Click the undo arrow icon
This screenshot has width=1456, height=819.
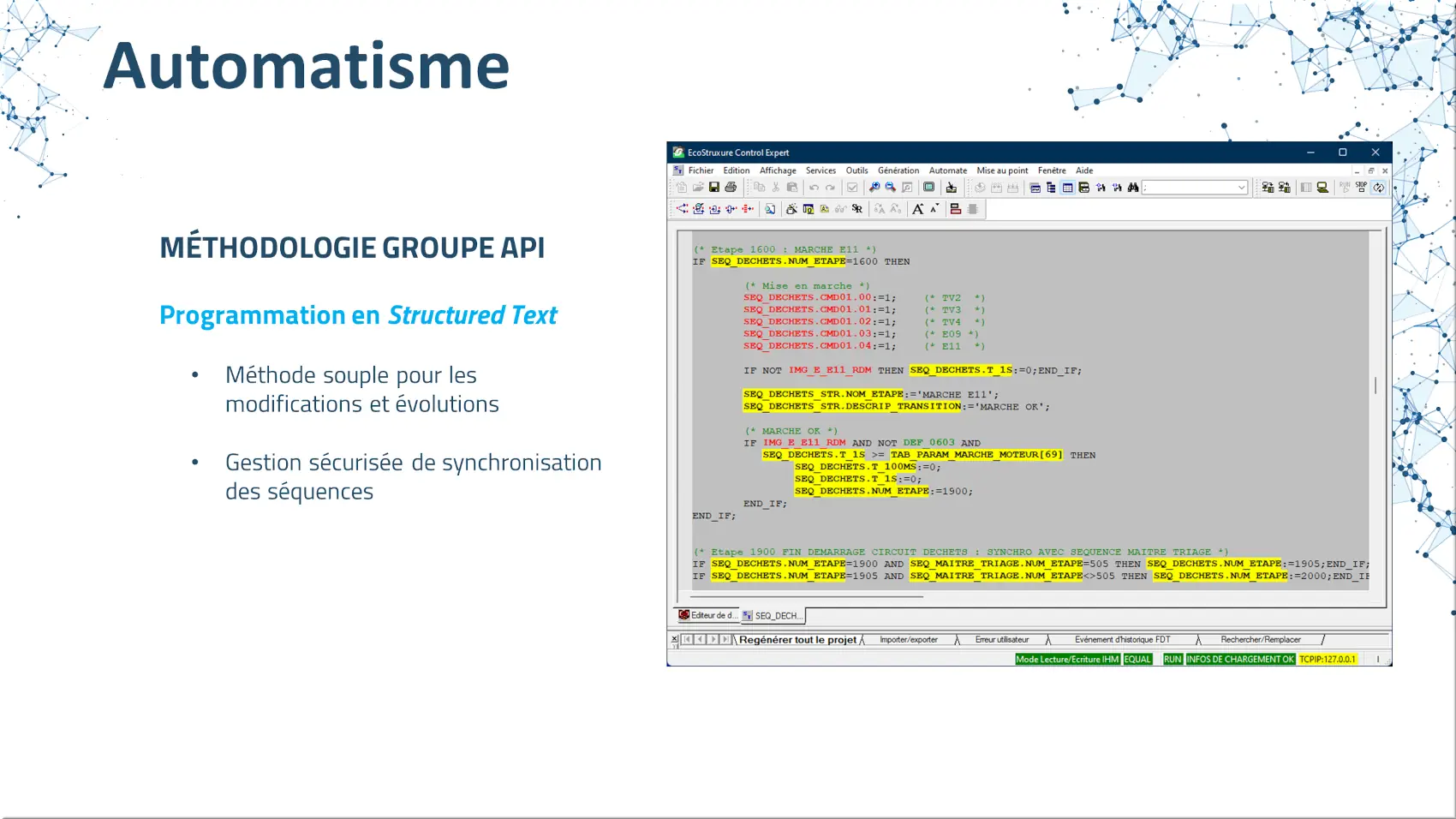(x=814, y=188)
